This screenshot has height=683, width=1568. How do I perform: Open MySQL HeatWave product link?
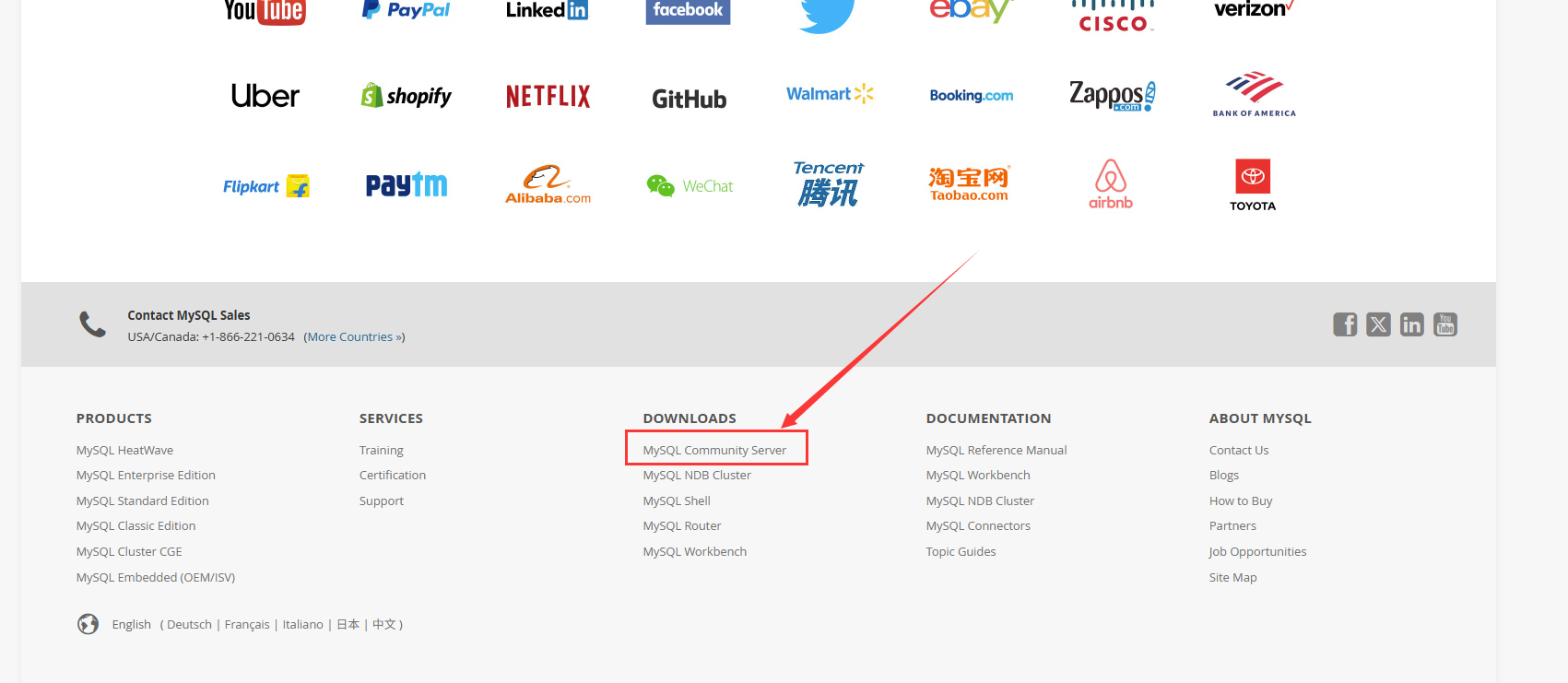pos(124,451)
